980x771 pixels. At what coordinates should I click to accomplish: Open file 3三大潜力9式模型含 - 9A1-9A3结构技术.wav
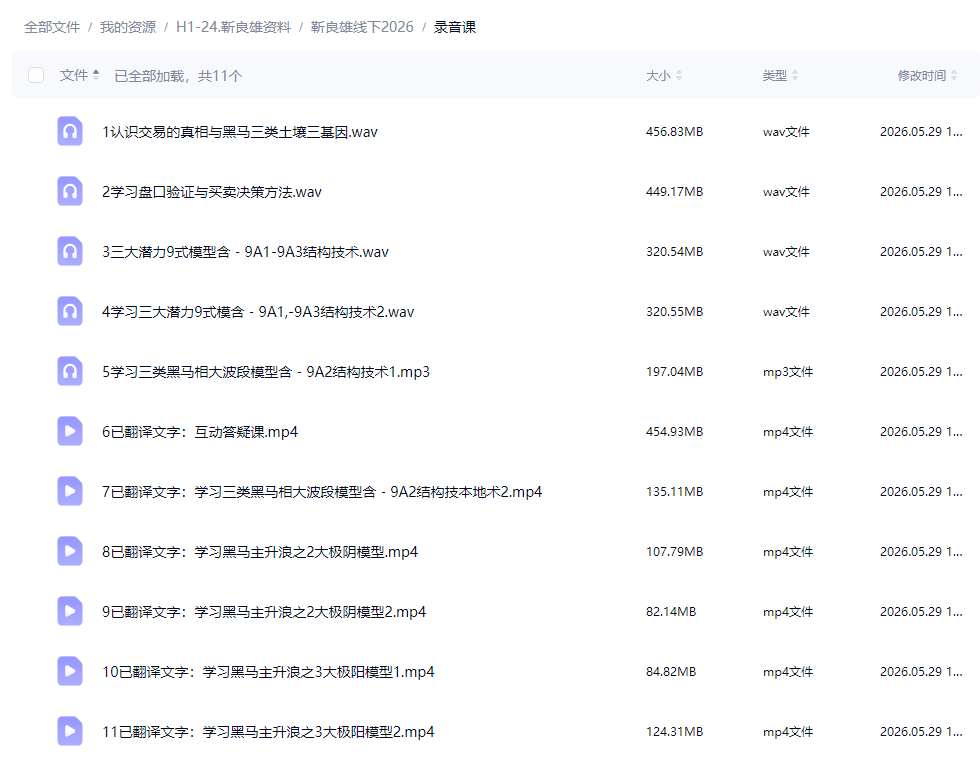(x=245, y=252)
